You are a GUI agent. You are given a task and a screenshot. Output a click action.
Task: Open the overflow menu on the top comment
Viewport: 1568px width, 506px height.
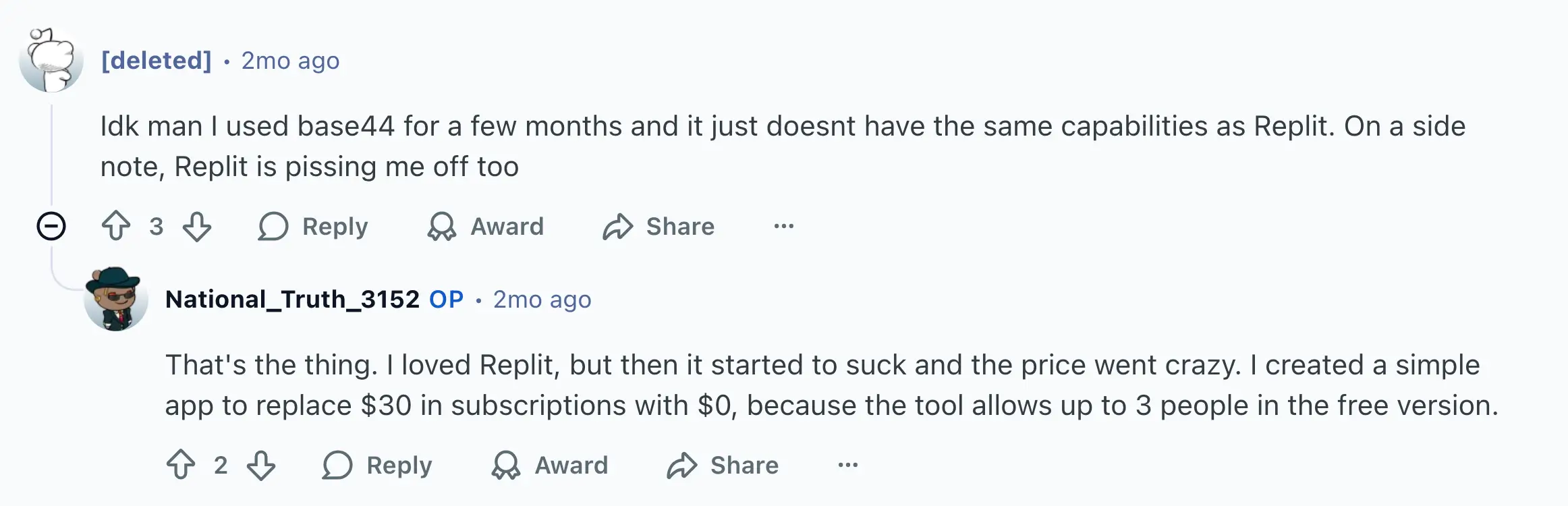pyautogui.click(x=783, y=227)
